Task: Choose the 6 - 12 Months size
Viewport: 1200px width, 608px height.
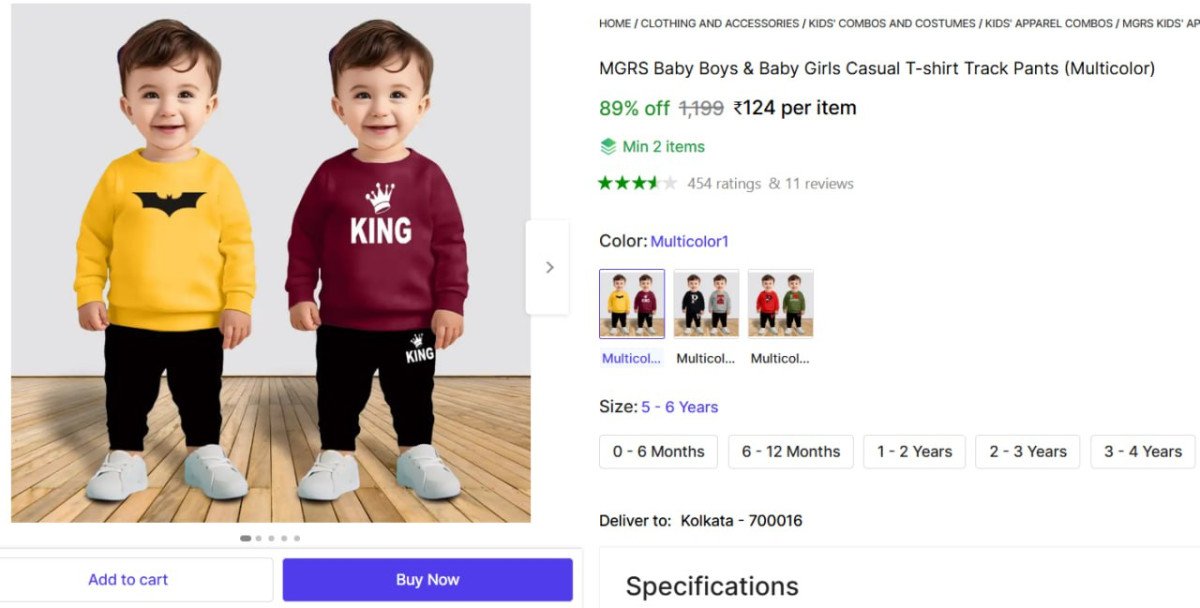Action: click(791, 452)
